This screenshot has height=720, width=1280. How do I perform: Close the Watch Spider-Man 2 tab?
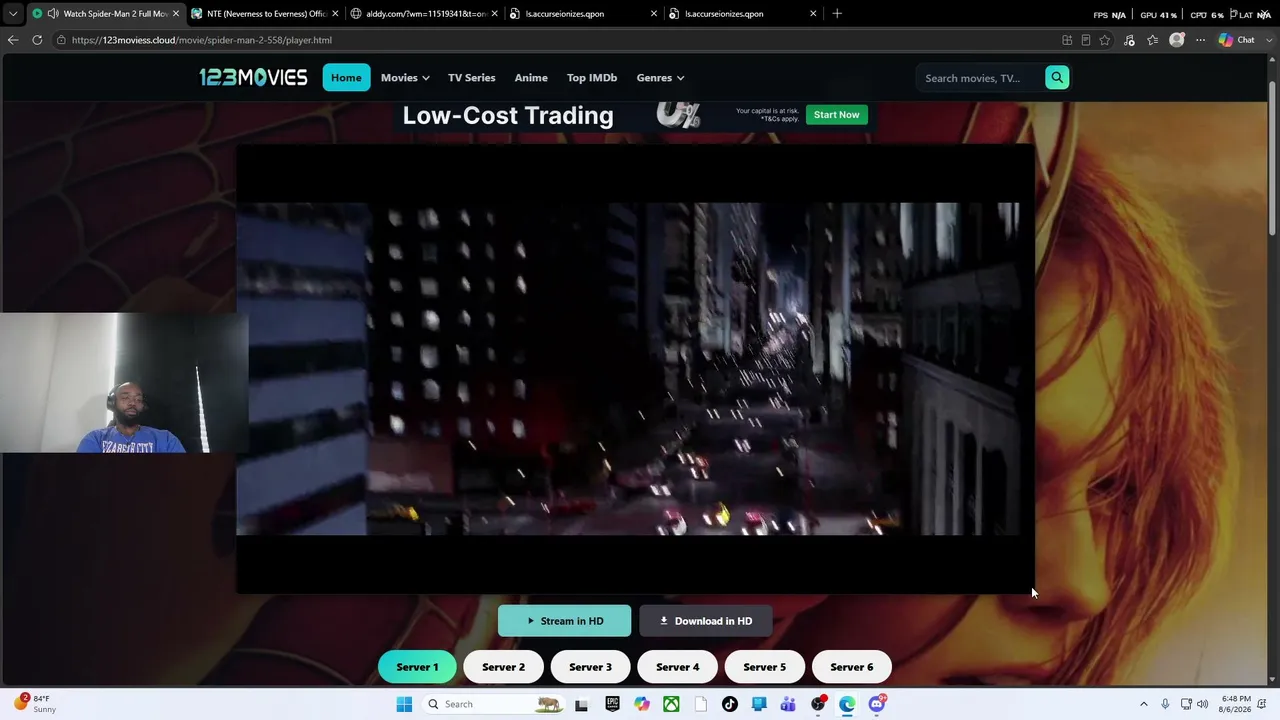[175, 14]
